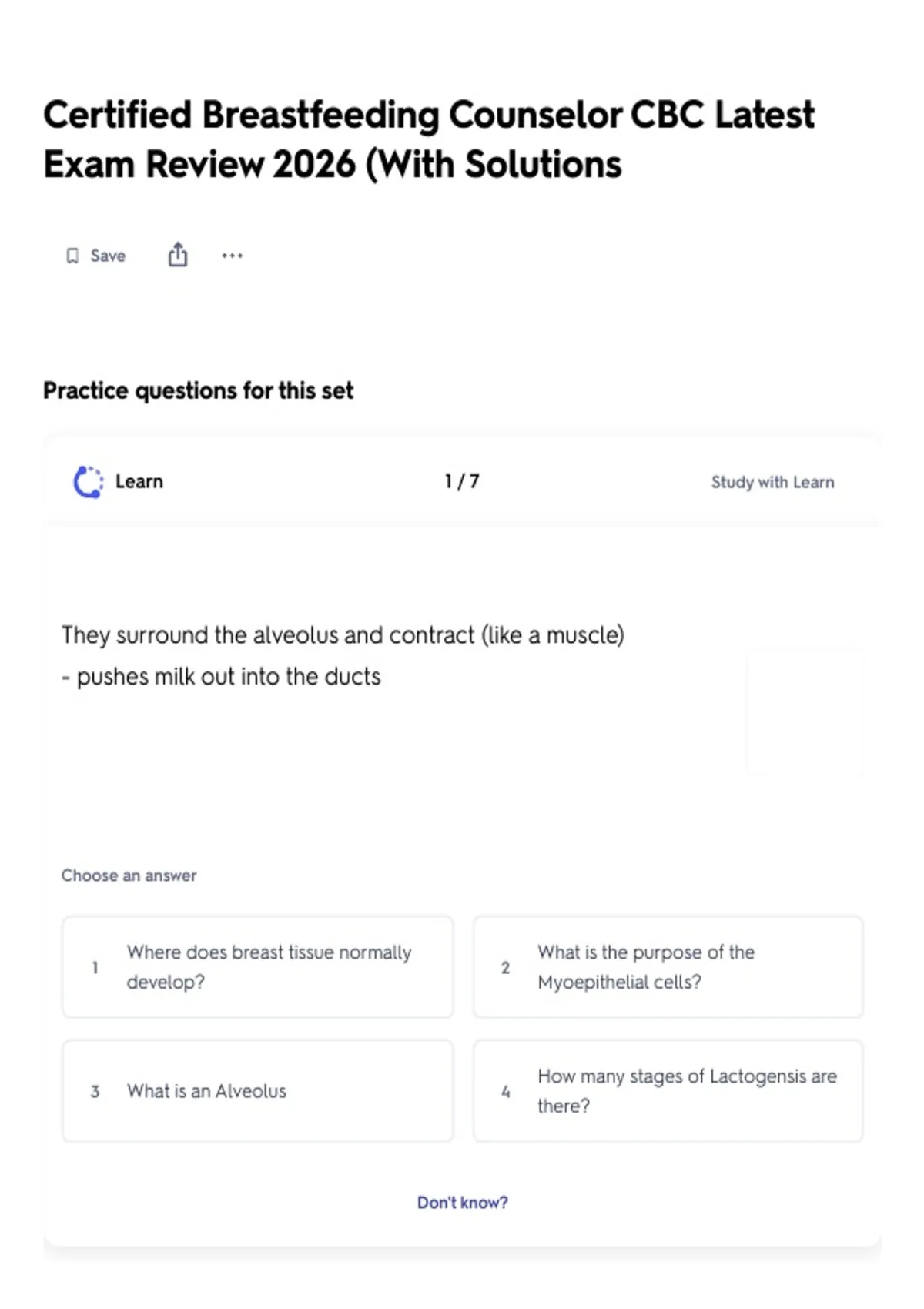This screenshot has height=1309, width=924.
Task: Click the Certified Breastfeeding Counselor title heading
Action: [428, 139]
